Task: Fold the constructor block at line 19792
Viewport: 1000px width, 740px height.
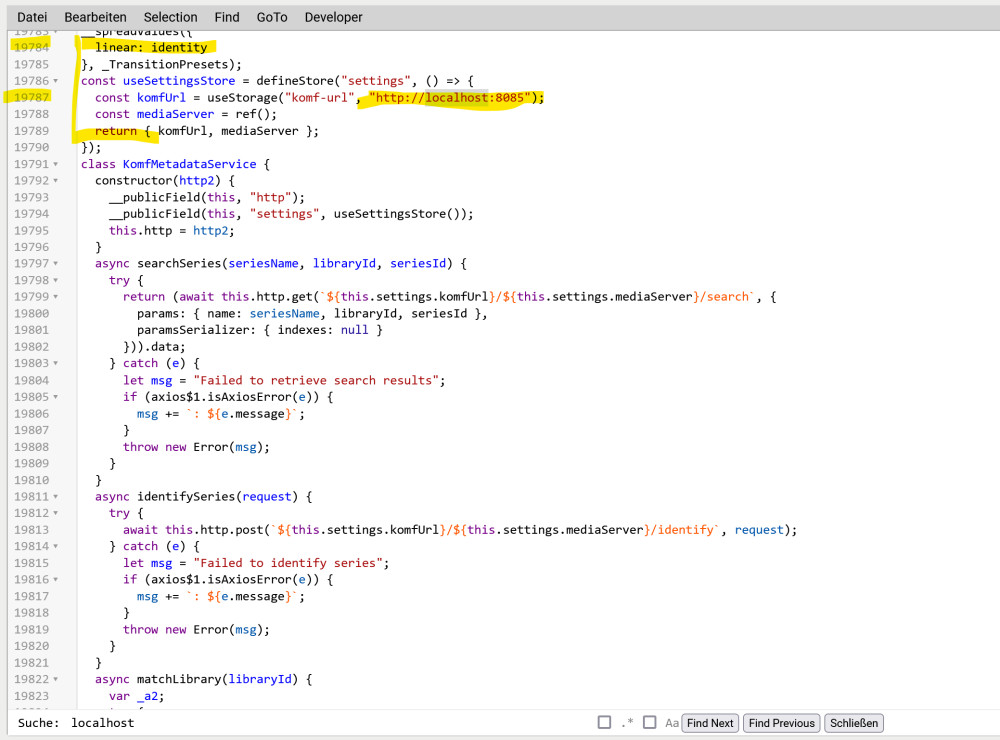Action: [x=55, y=181]
